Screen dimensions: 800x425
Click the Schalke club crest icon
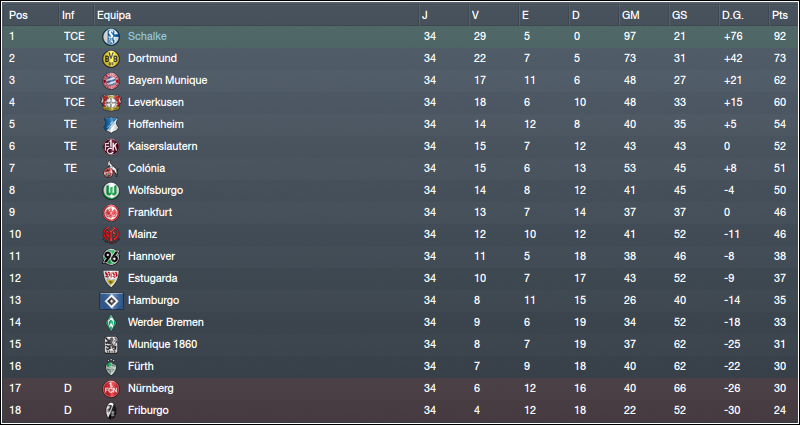pyautogui.click(x=111, y=37)
